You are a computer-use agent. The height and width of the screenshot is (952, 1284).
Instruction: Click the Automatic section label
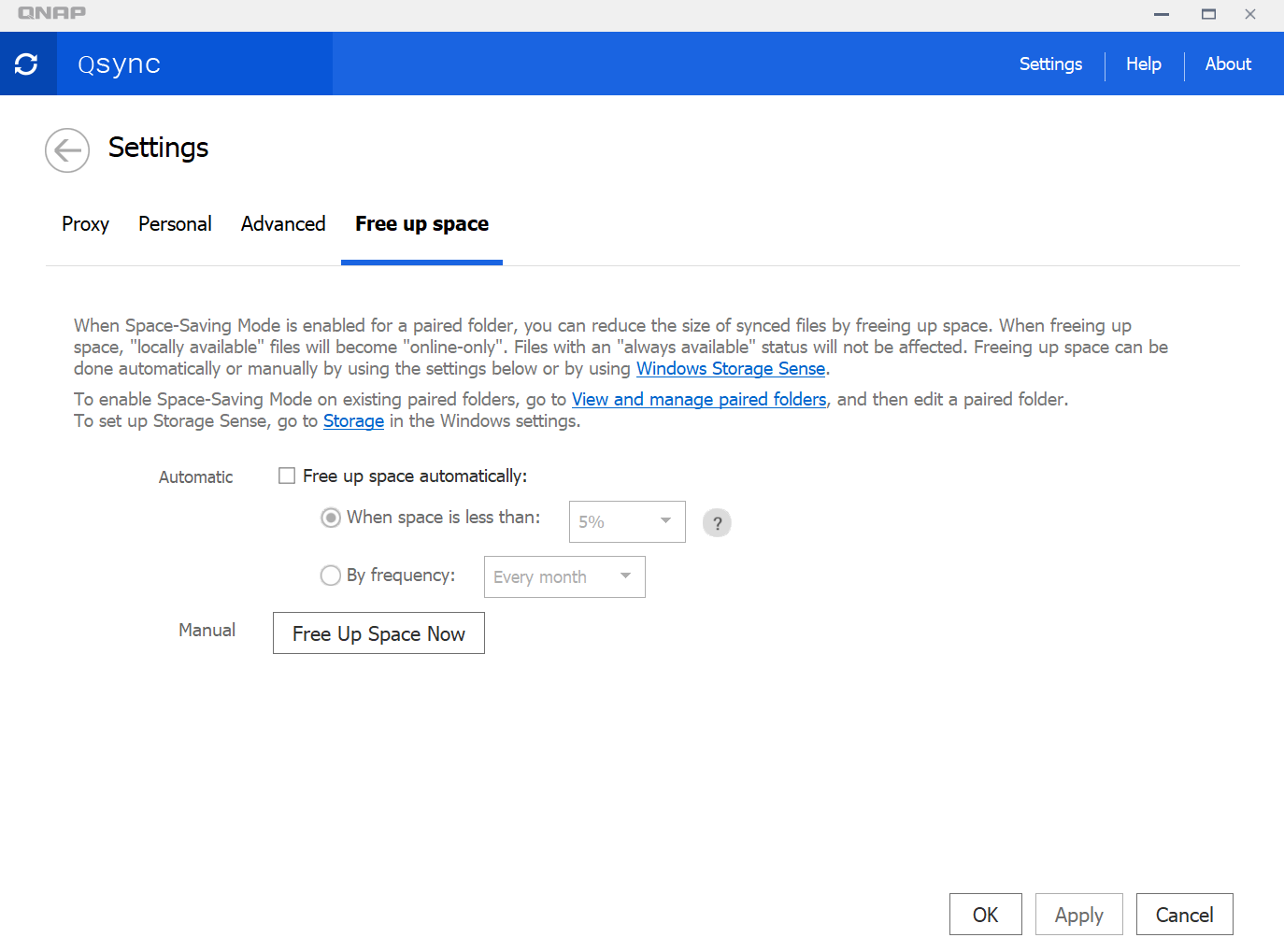click(195, 476)
